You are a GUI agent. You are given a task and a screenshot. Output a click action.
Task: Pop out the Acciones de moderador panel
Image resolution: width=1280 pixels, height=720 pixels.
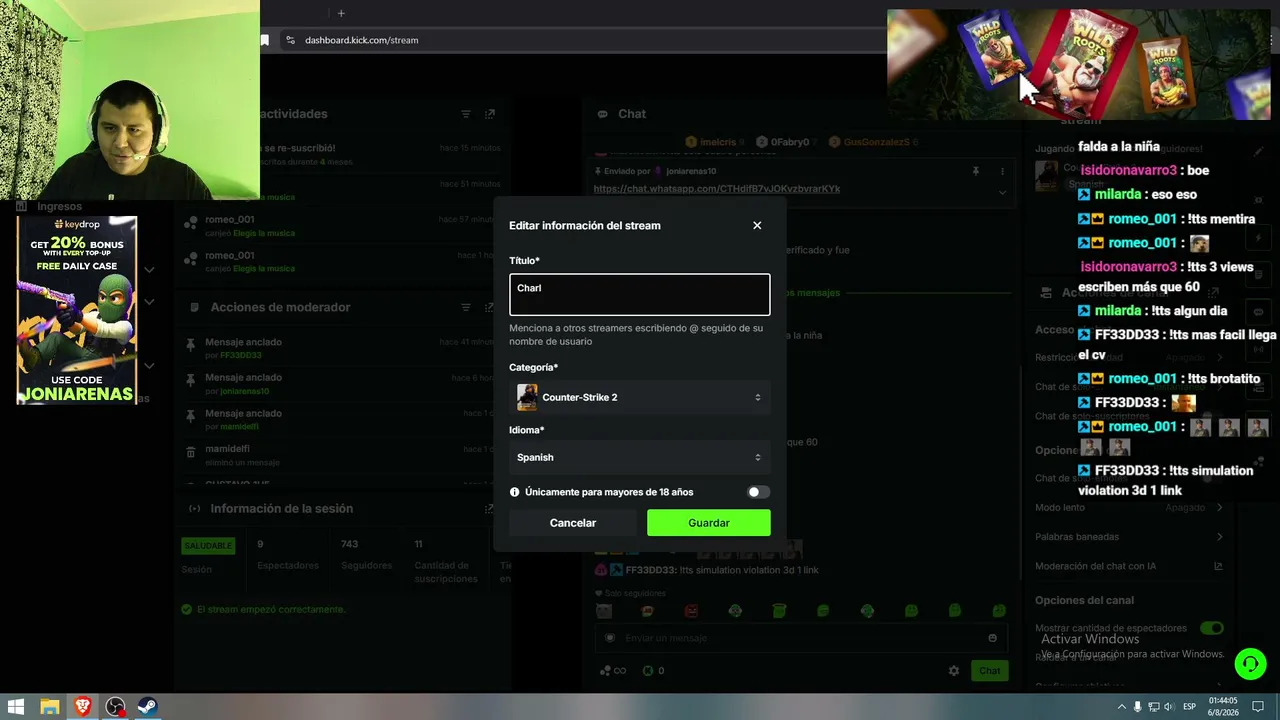pyautogui.click(x=490, y=307)
